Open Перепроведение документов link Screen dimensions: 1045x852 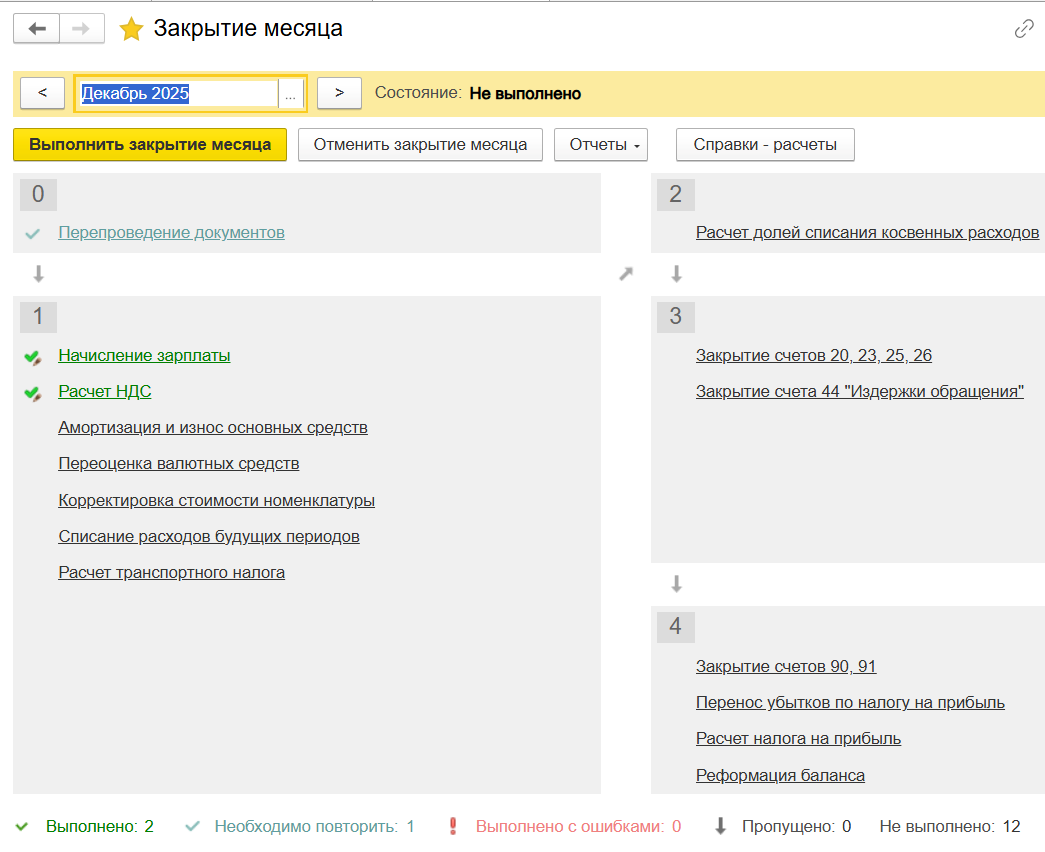(x=171, y=233)
